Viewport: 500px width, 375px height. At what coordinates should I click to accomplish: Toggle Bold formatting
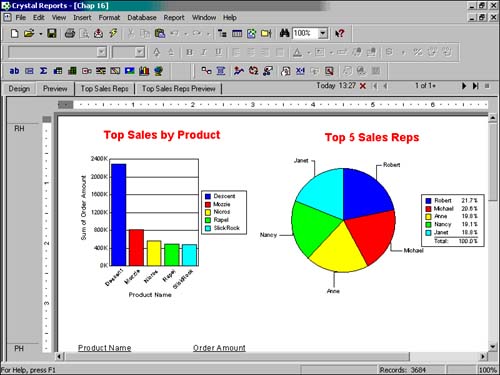(x=189, y=52)
